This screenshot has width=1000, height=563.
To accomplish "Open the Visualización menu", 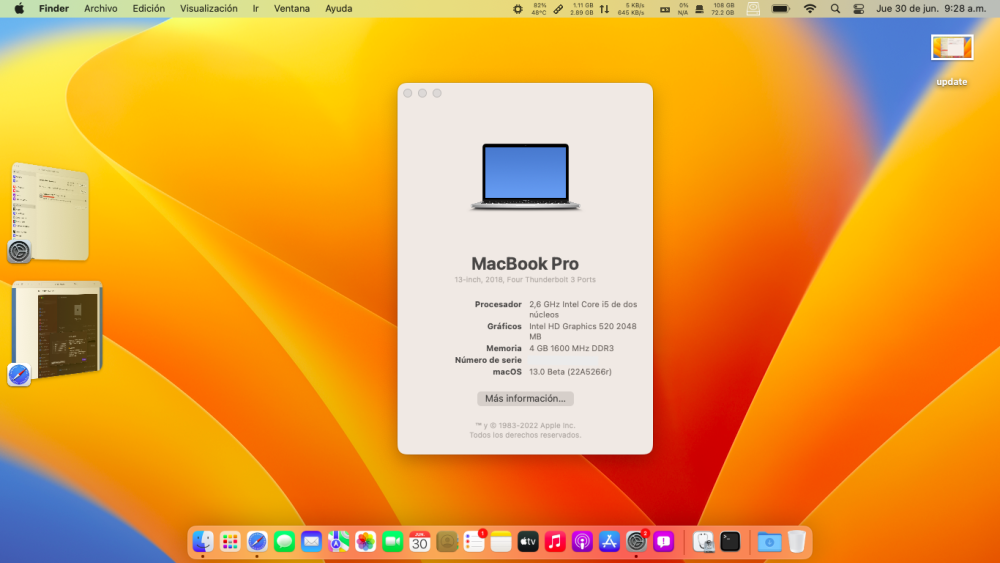I will click(x=209, y=9).
